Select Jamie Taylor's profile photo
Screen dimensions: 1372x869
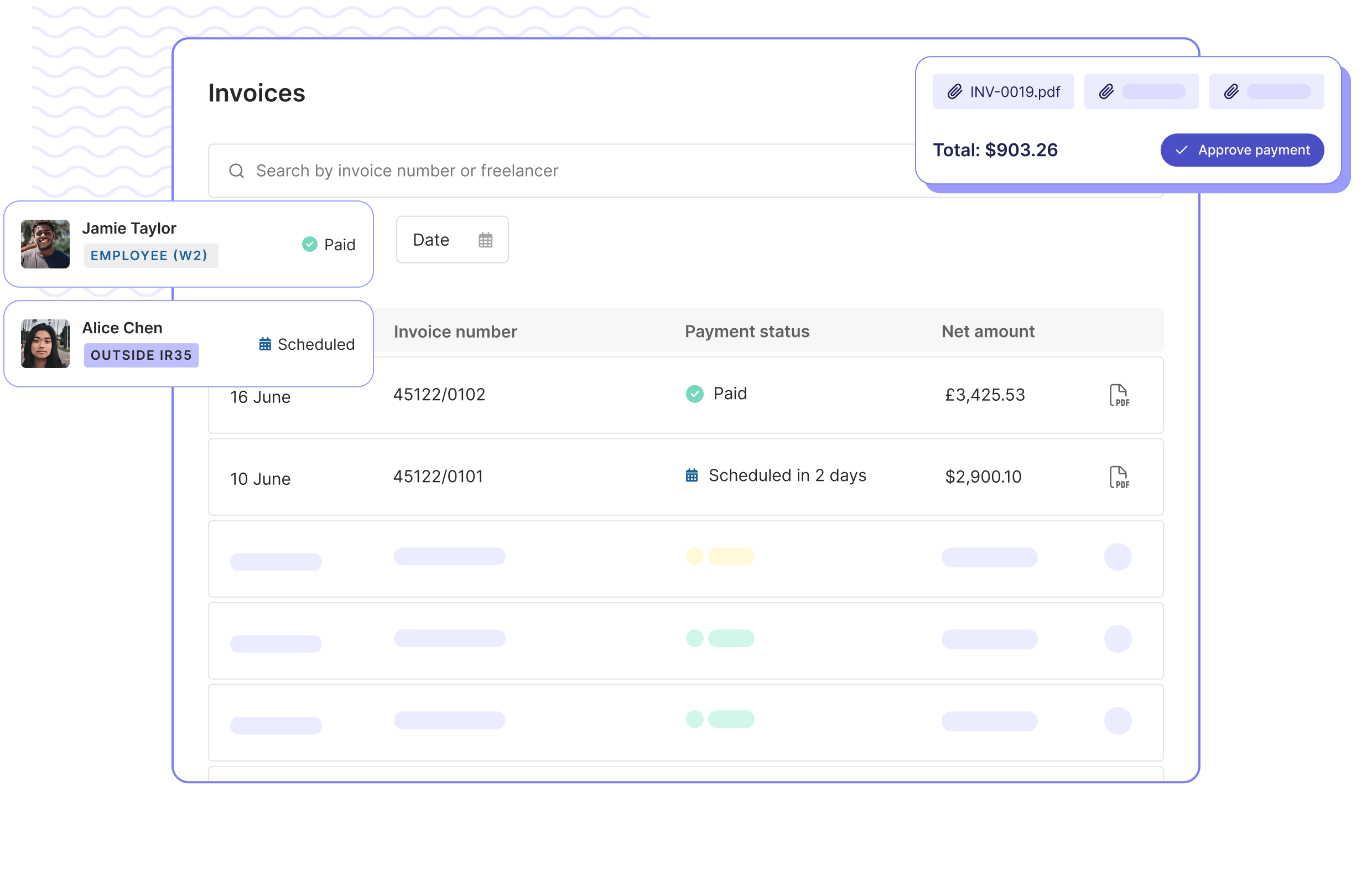45,244
